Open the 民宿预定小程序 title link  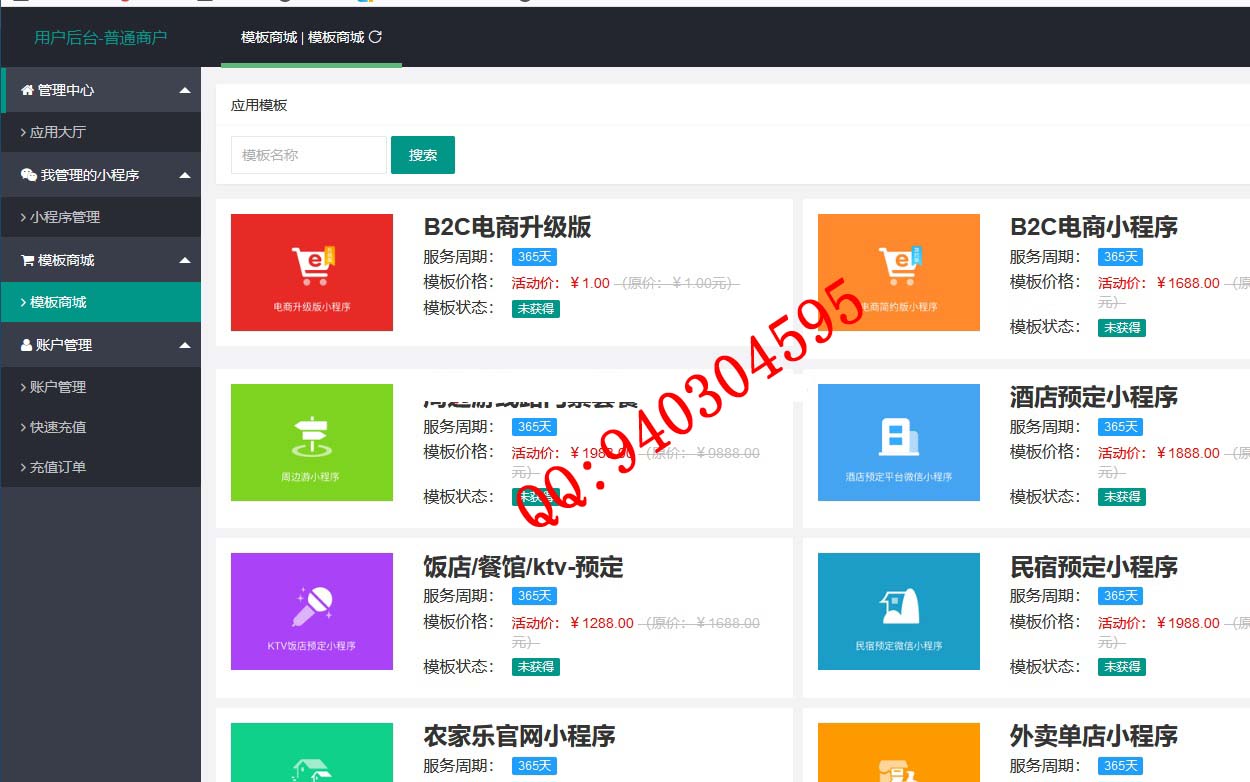click(1093, 567)
